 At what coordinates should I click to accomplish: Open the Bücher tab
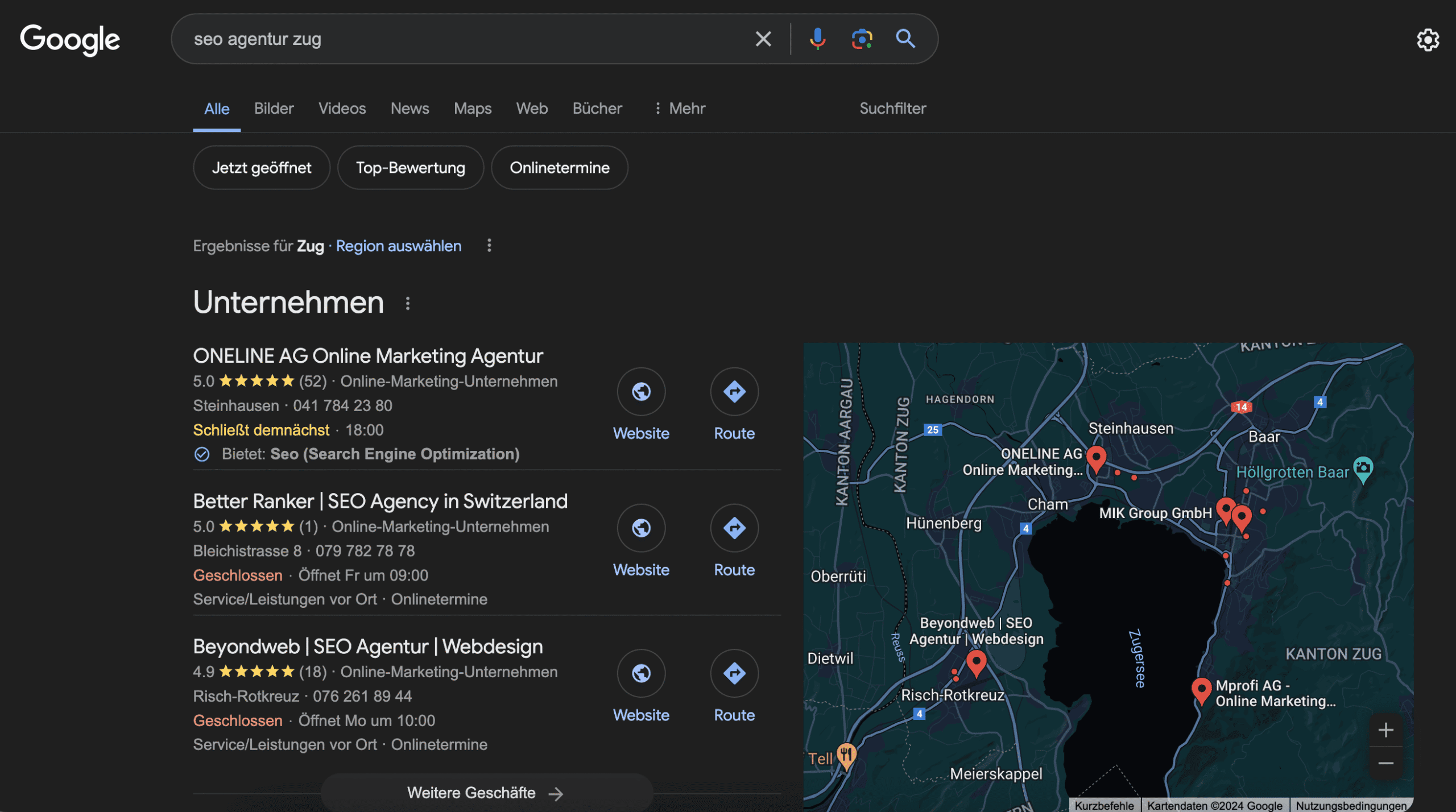(x=597, y=108)
